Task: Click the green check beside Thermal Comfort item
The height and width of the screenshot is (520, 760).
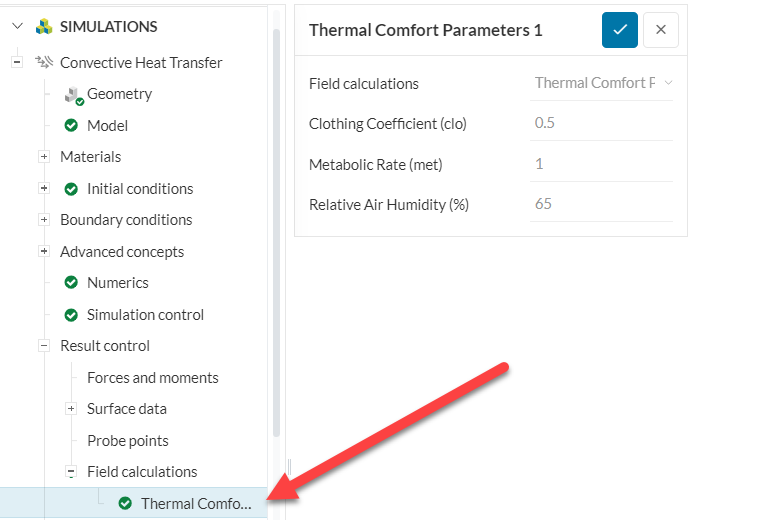Action: click(x=125, y=503)
